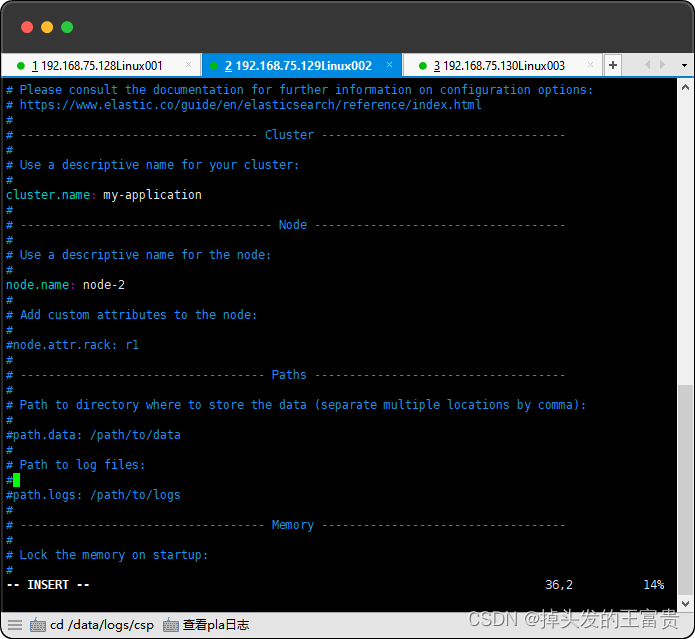Click the '# Add custom attributes to the node:' comment
The width and height of the screenshot is (695, 639).
(x=131, y=315)
